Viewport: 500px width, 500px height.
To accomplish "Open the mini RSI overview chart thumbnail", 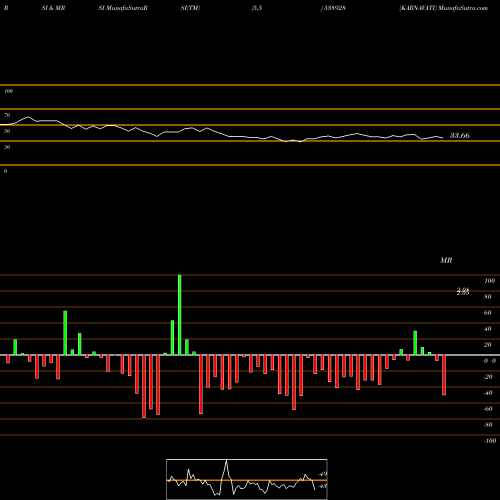I will pyautogui.click(x=247, y=479).
